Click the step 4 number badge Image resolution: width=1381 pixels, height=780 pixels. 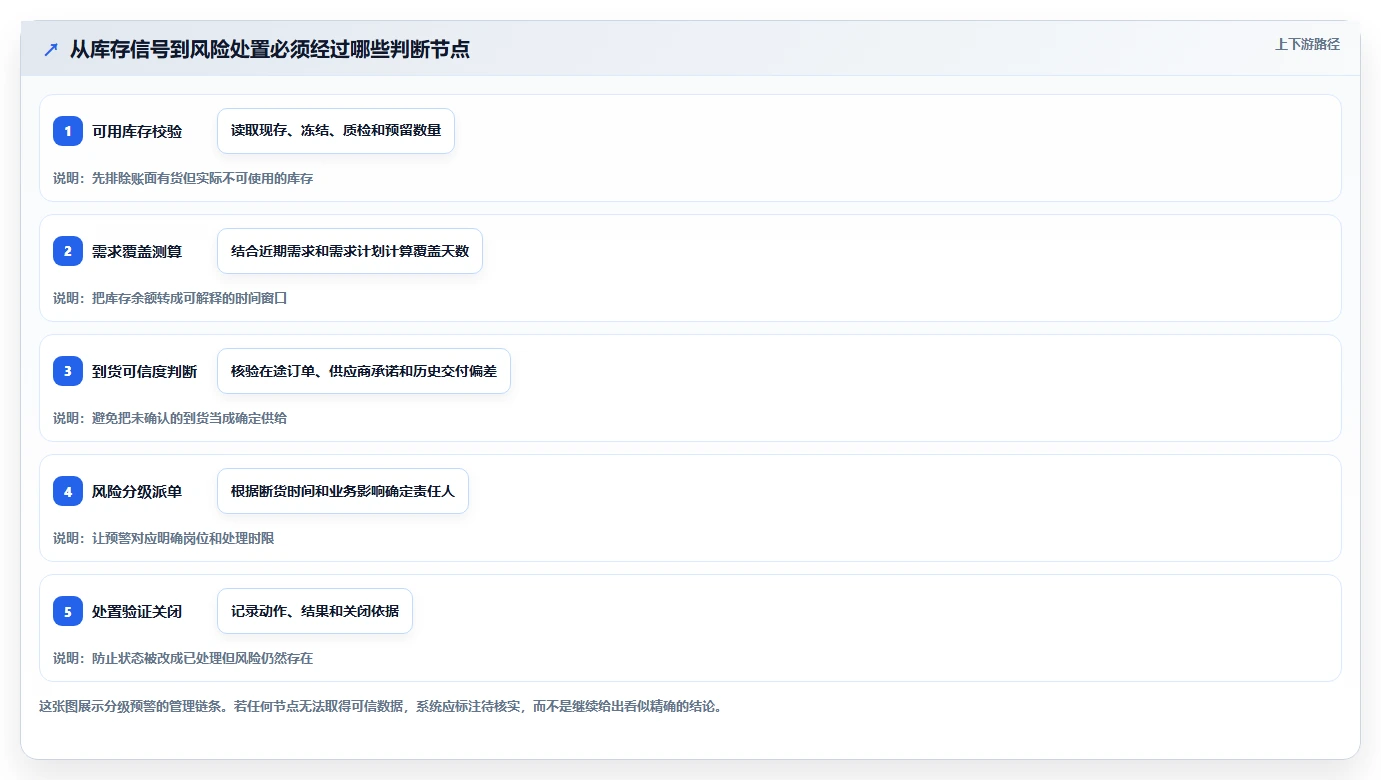pyautogui.click(x=68, y=491)
